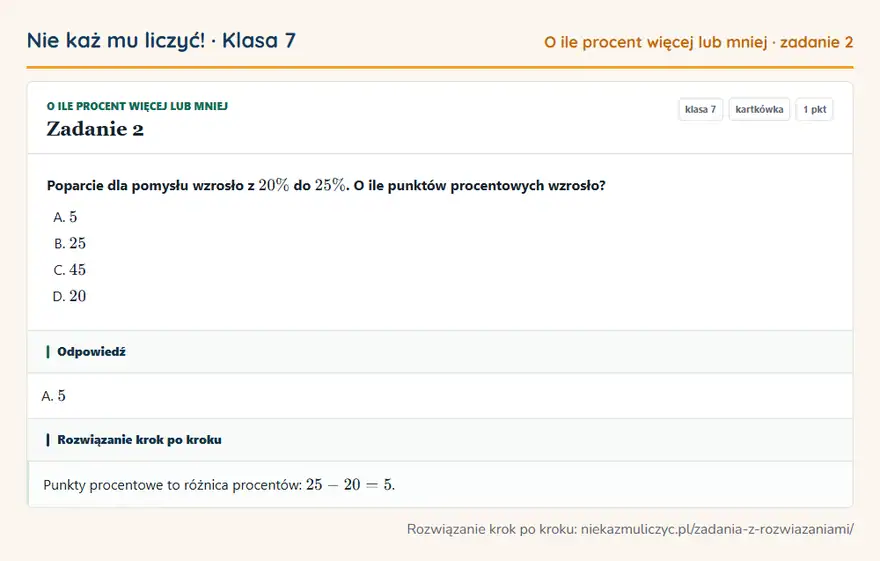This screenshot has height=561, width=880.
Task: Click the 'klasa 7' tag
Action: [700, 109]
